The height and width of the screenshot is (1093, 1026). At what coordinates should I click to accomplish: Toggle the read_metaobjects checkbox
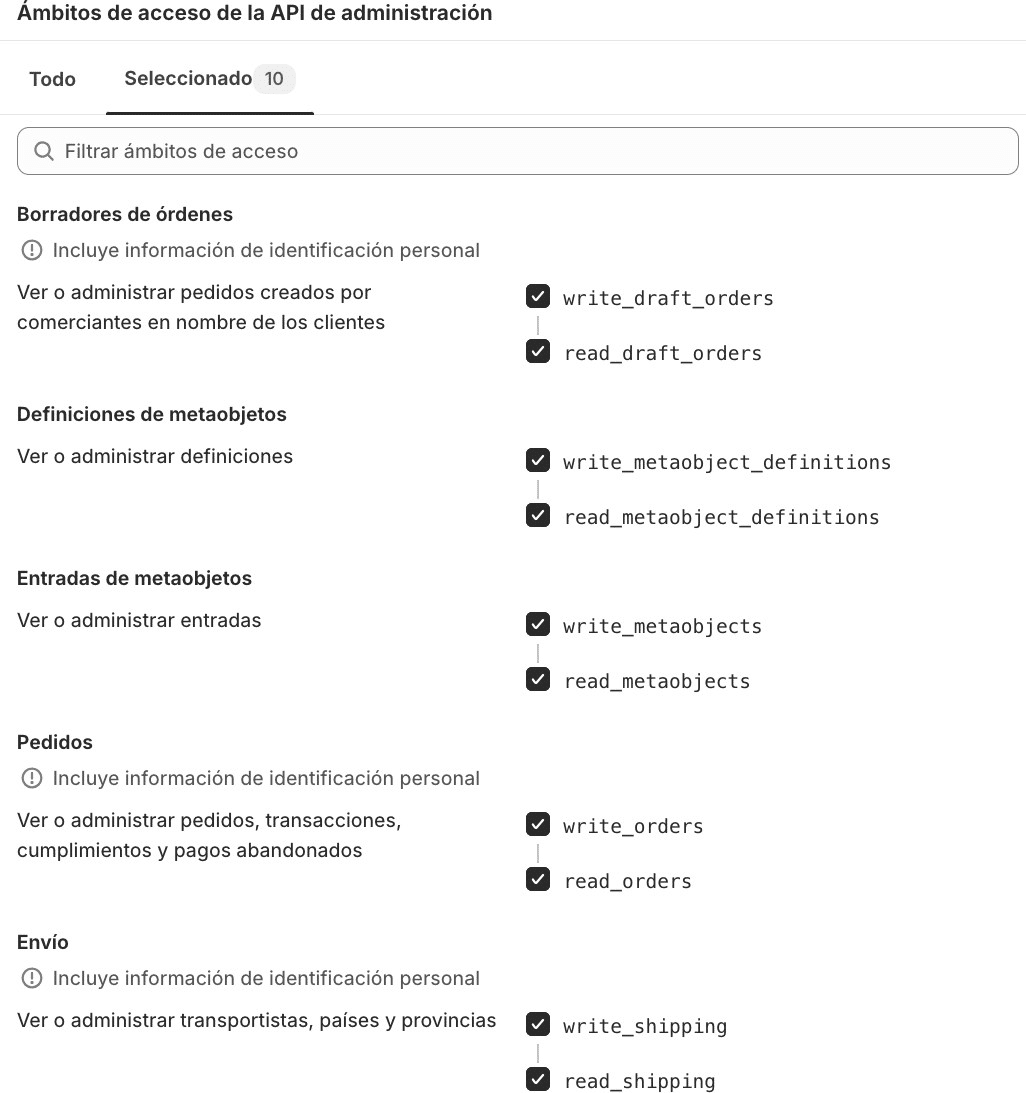coord(538,679)
